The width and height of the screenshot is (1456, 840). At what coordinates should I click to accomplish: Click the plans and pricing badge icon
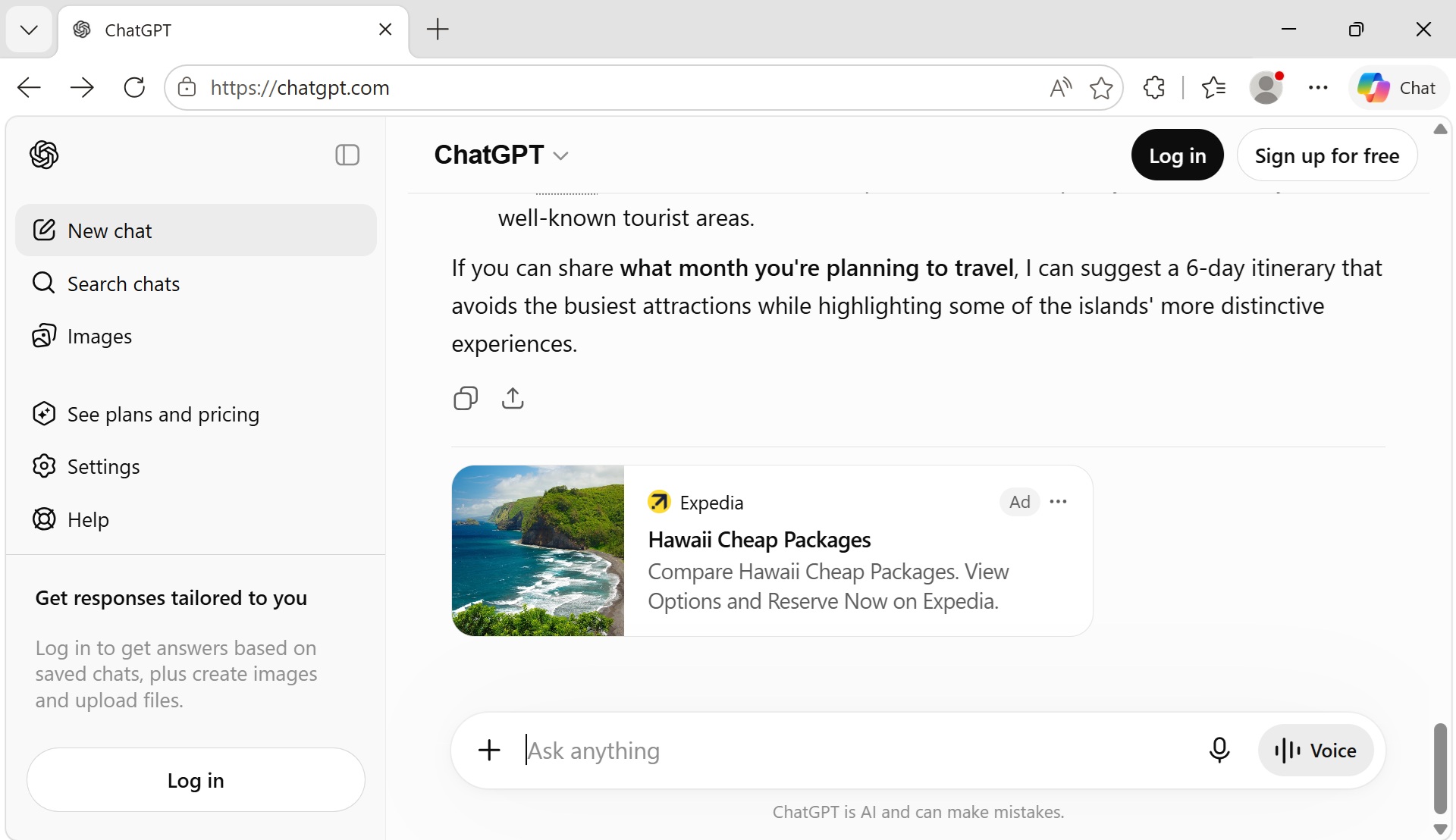[44, 413]
